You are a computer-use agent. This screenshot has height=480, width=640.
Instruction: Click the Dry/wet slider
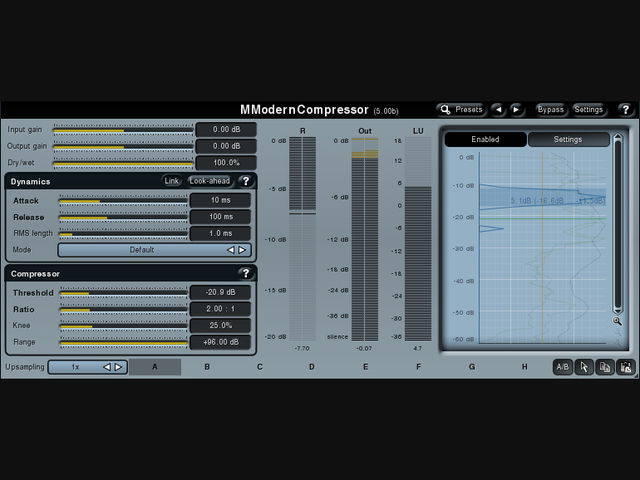pos(123,163)
